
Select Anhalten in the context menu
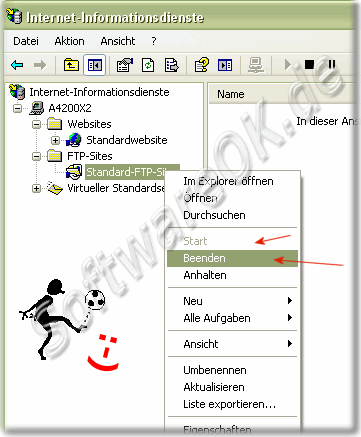[x=232, y=275]
